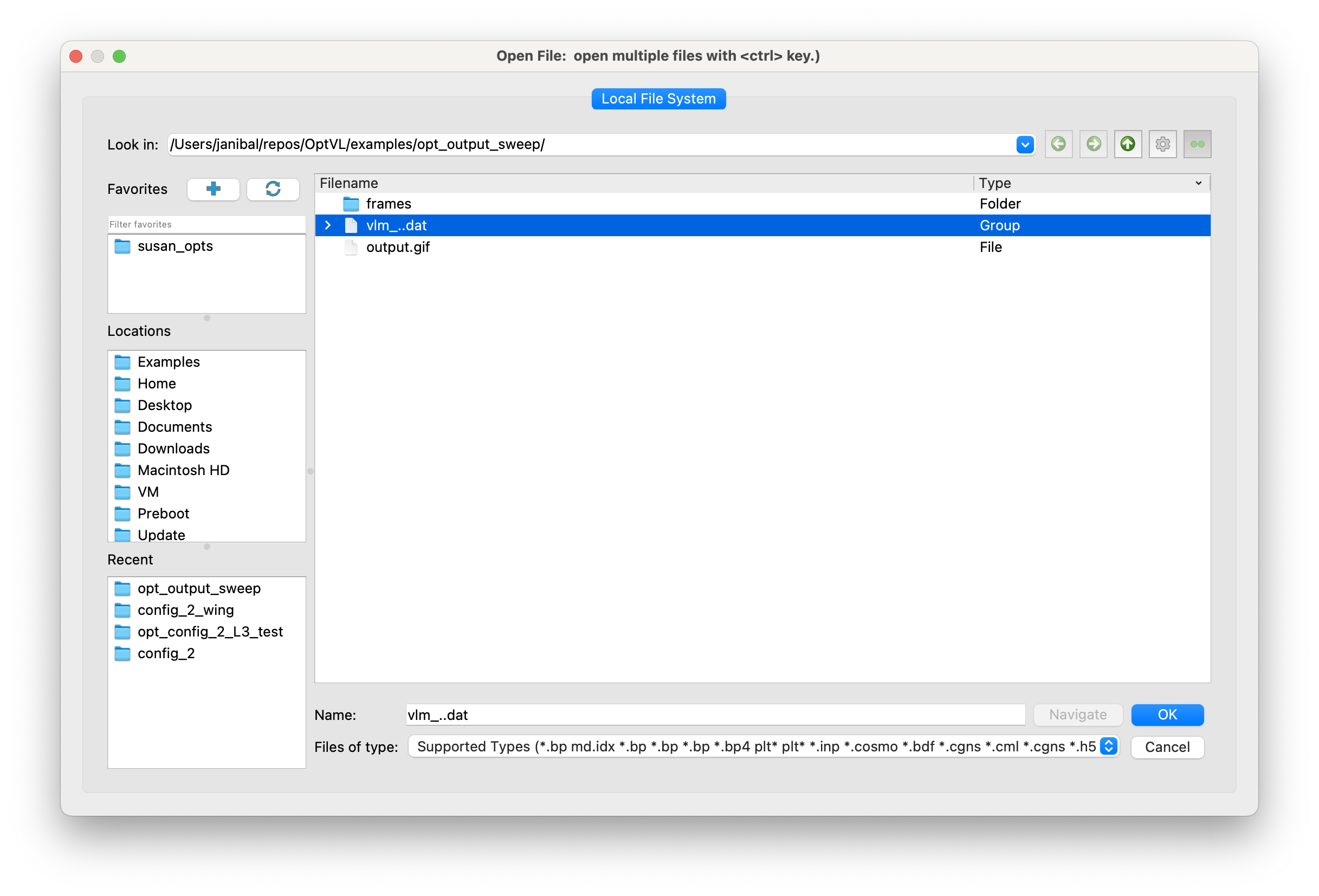Open recent folder opt_output_sweep
The height and width of the screenshot is (896, 1319).
coord(206,588)
